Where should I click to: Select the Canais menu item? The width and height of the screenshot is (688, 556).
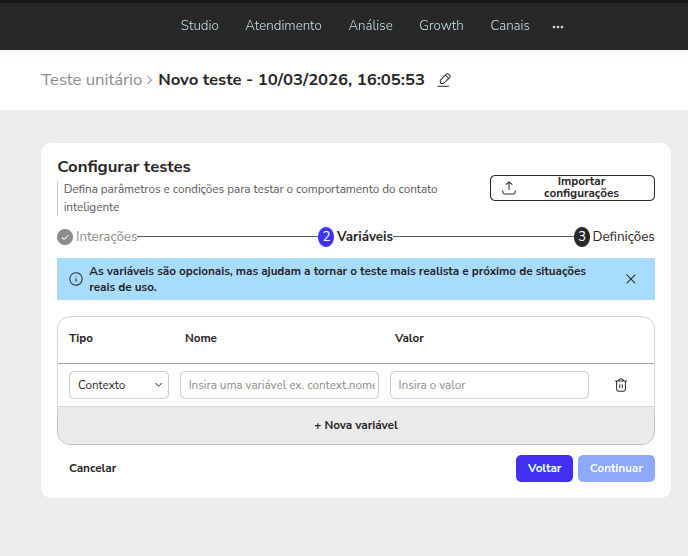510,25
